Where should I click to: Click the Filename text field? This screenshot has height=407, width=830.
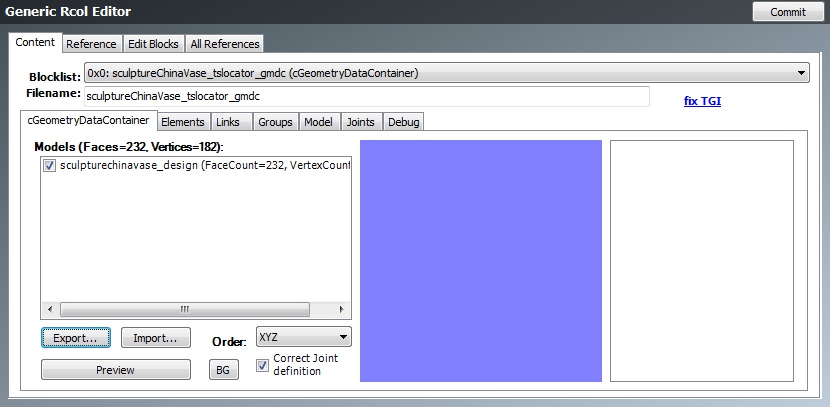pyautogui.click(x=366, y=96)
